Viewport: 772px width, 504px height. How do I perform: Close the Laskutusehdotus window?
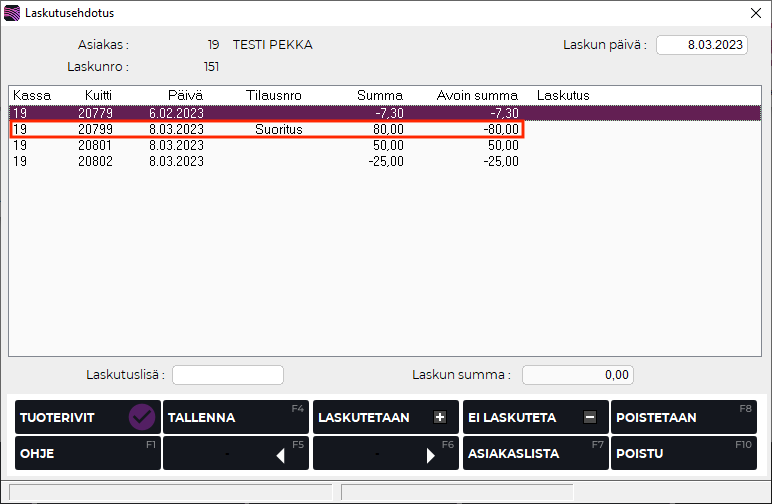[755, 13]
